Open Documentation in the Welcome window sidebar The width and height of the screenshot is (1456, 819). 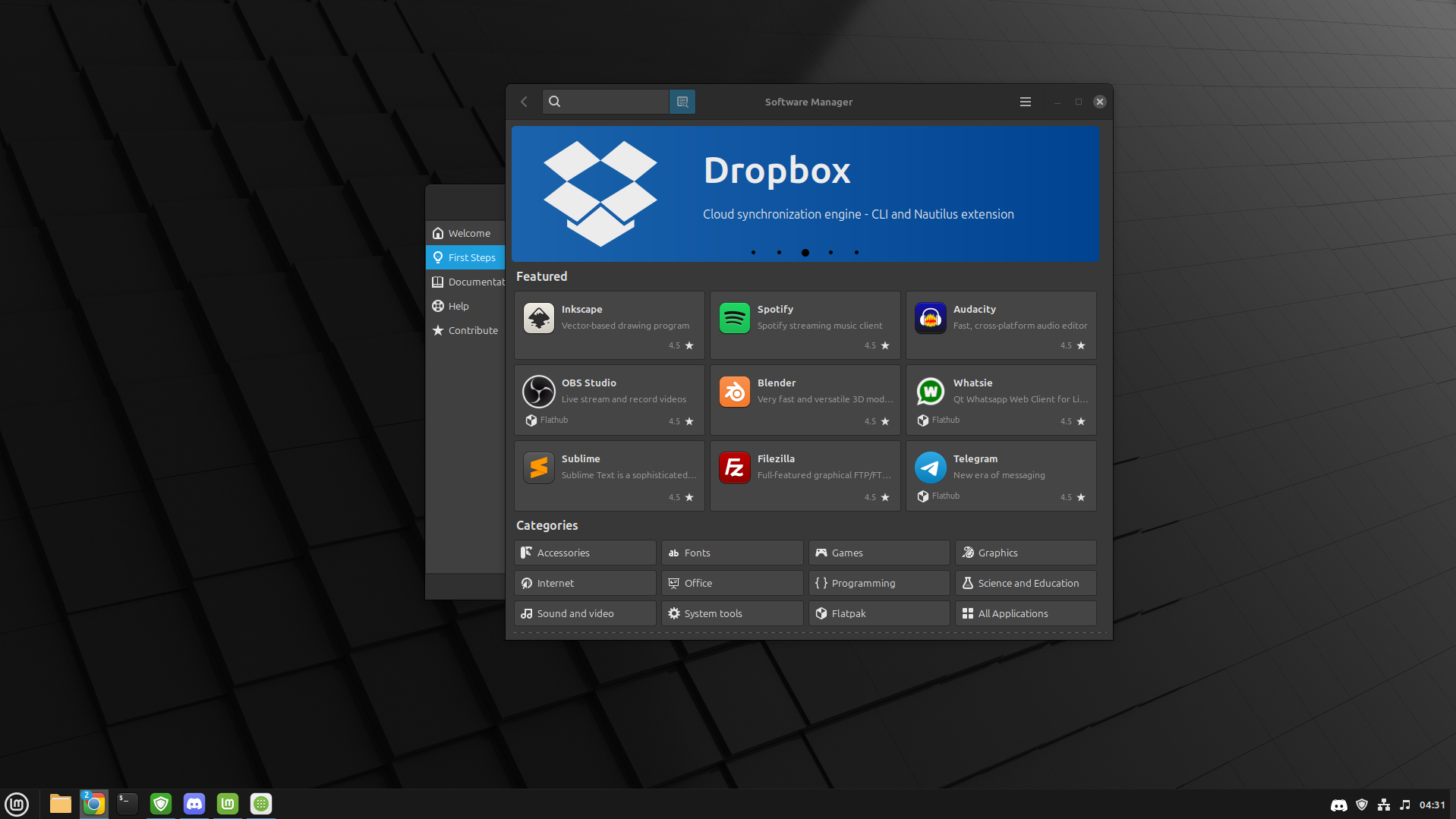click(x=465, y=282)
